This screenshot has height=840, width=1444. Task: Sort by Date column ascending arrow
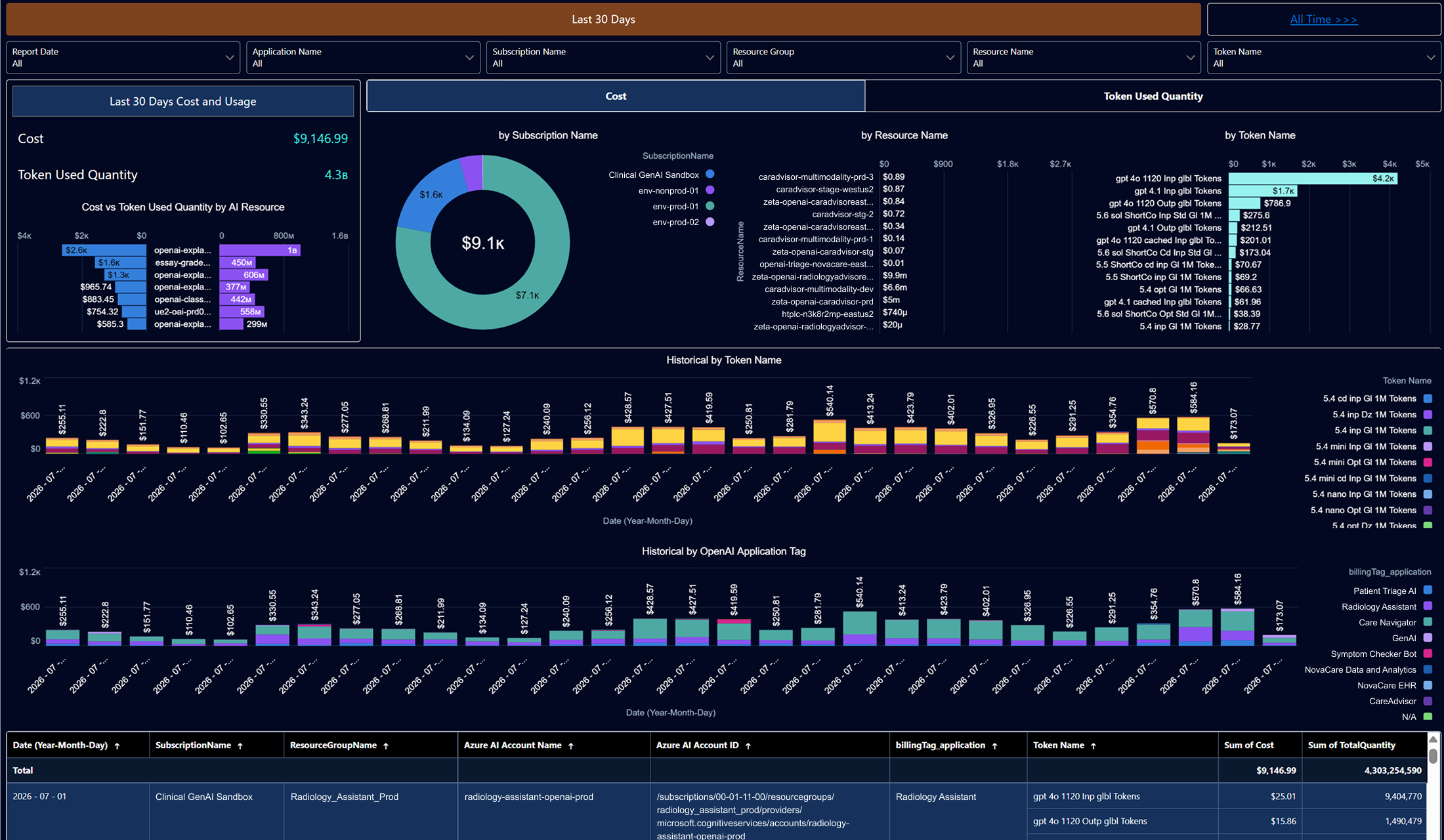pyautogui.click(x=117, y=745)
